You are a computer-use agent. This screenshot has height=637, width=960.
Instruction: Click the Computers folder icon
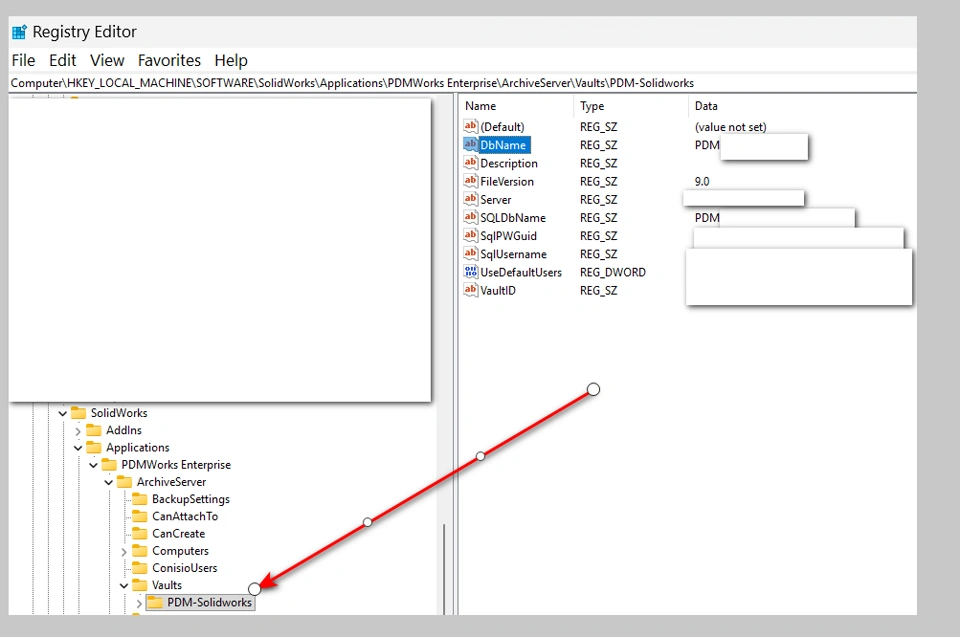[x=140, y=550]
